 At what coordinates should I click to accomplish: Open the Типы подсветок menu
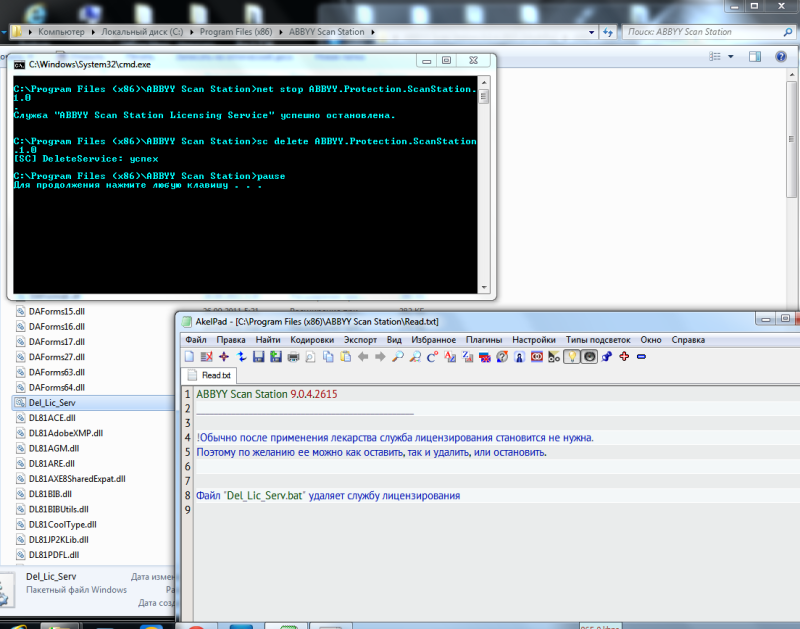598,340
